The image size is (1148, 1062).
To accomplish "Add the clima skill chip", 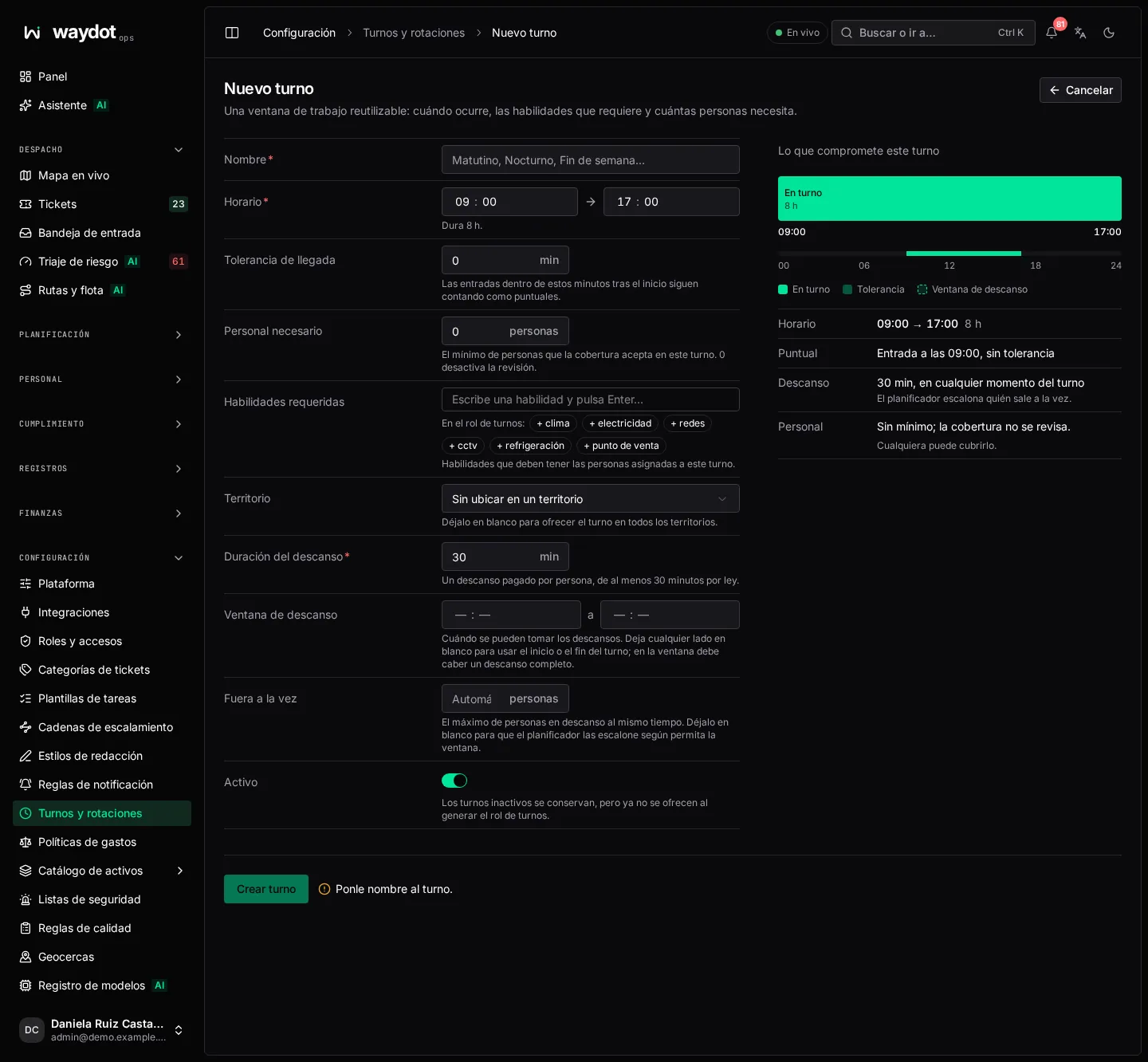I will pyautogui.click(x=553, y=423).
